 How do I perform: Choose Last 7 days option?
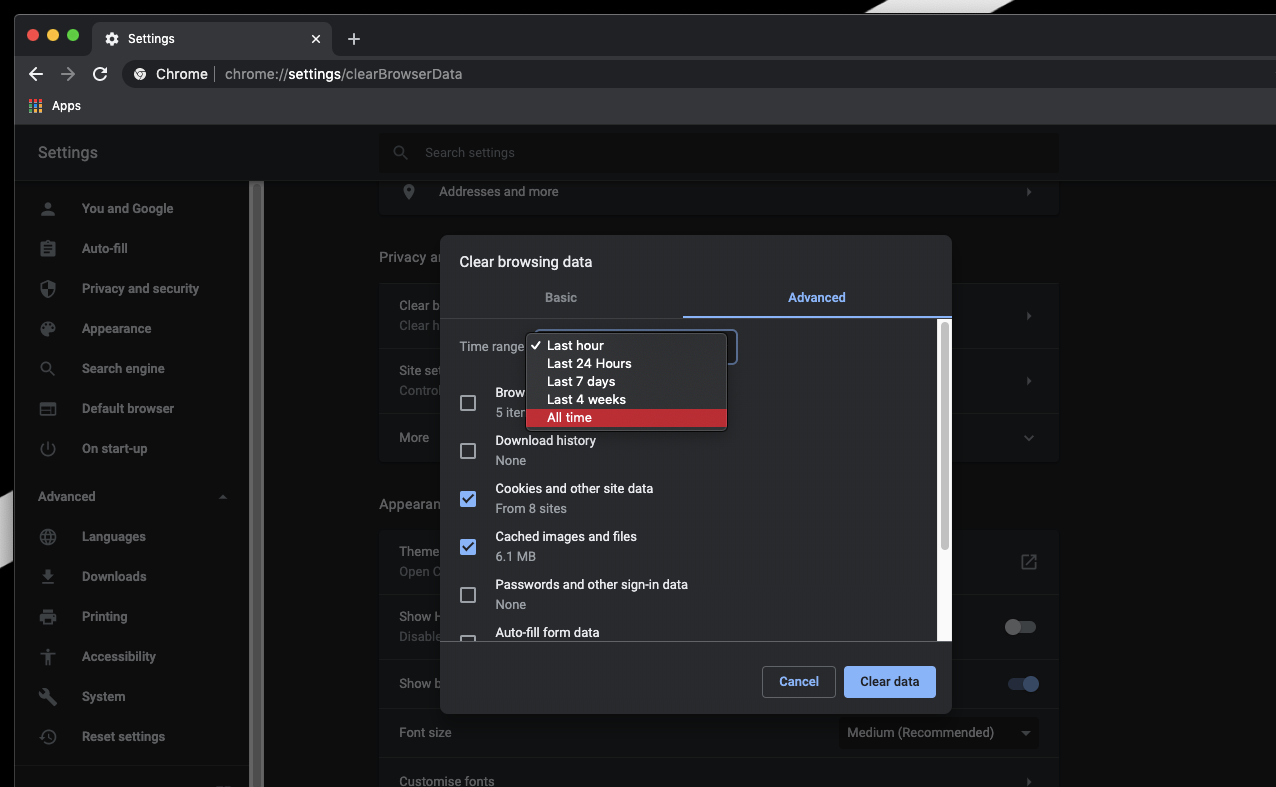(580, 382)
